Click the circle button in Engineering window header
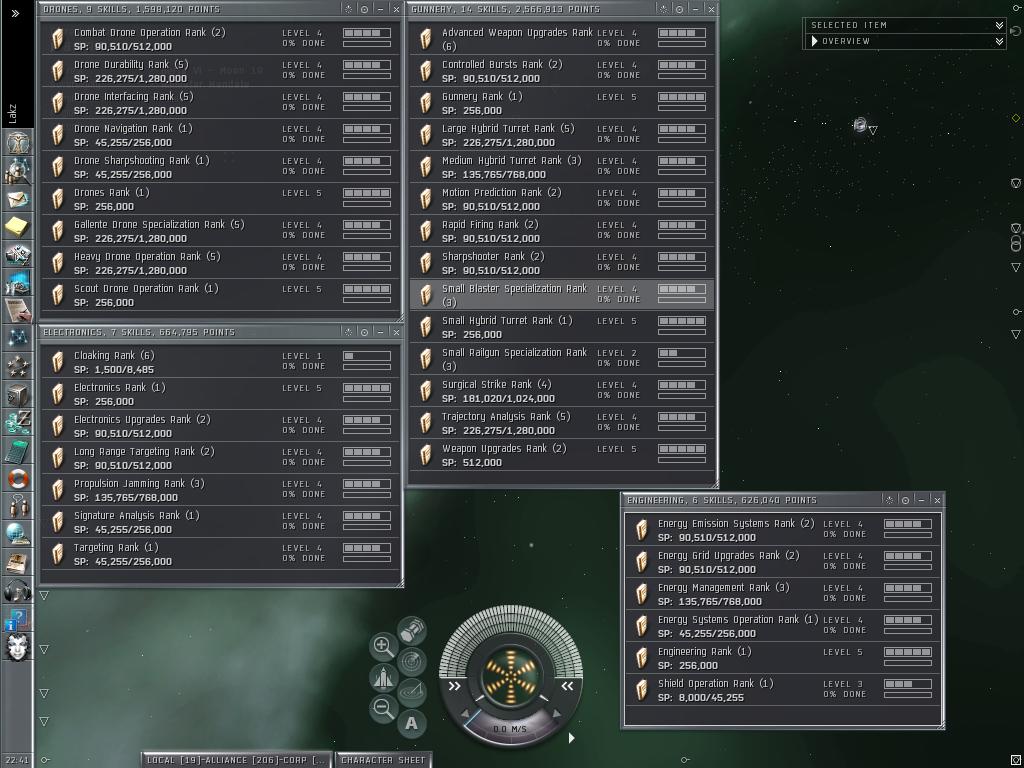Screen dimensions: 1024x768 click(x=905, y=500)
